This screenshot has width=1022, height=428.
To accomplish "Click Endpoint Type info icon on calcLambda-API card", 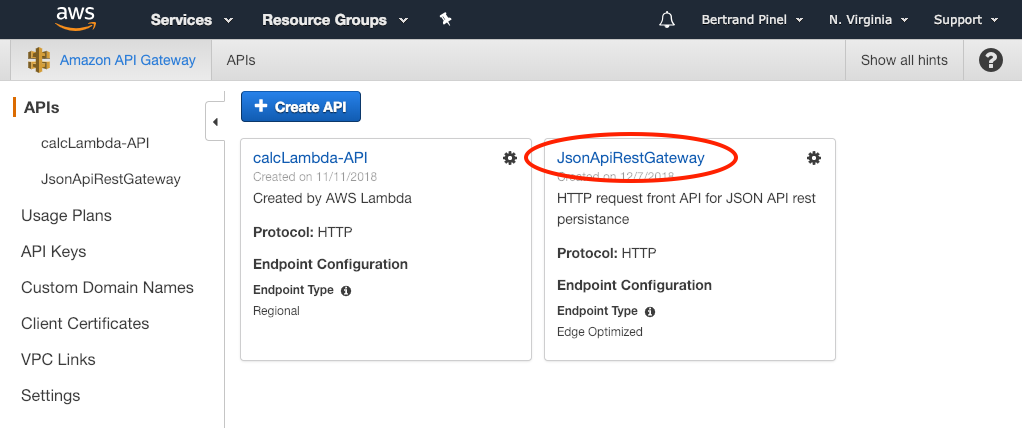I will click(346, 291).
